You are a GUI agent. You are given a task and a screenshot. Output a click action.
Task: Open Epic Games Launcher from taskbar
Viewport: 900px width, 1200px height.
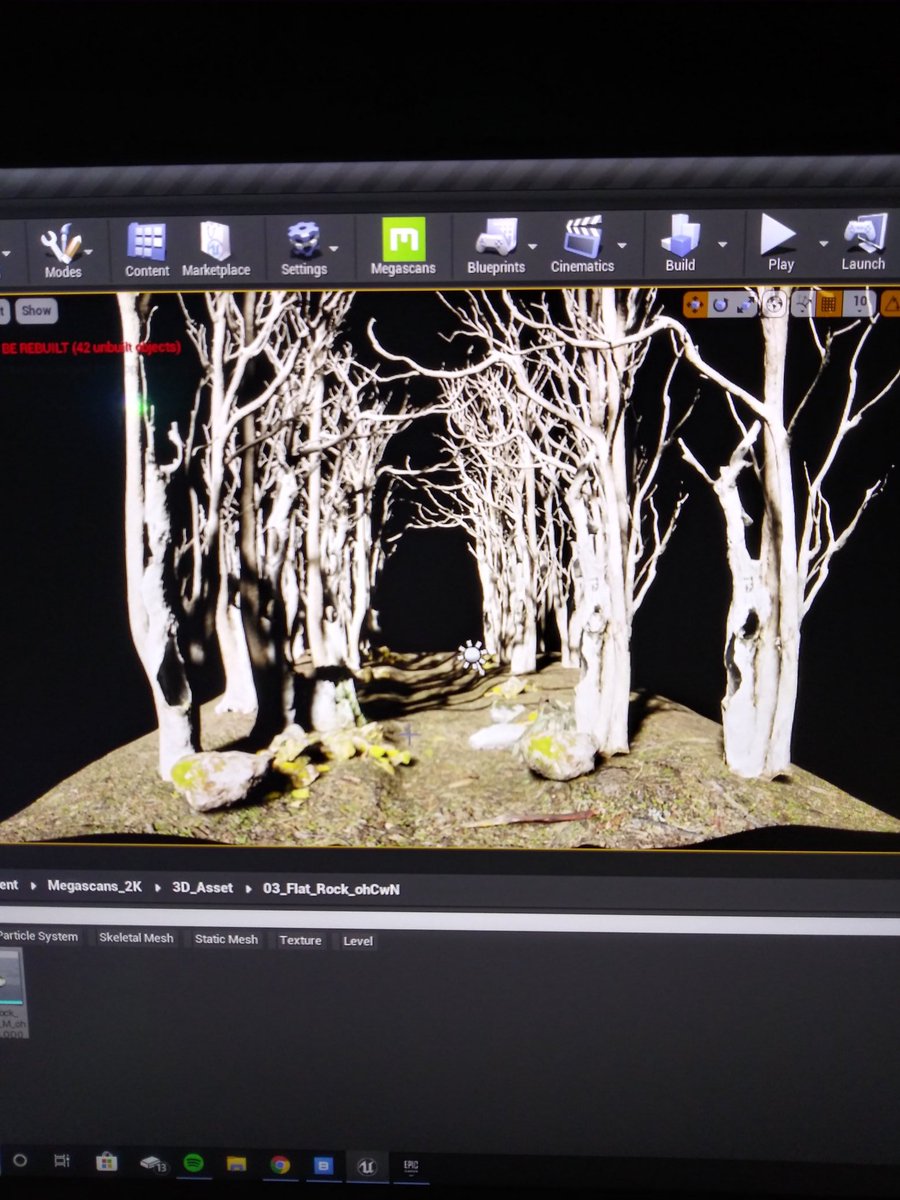coord(410,1165)
